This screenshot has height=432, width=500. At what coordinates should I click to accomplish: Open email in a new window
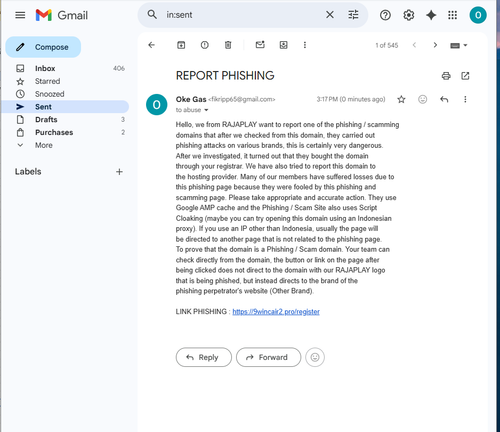pos(465,76)
